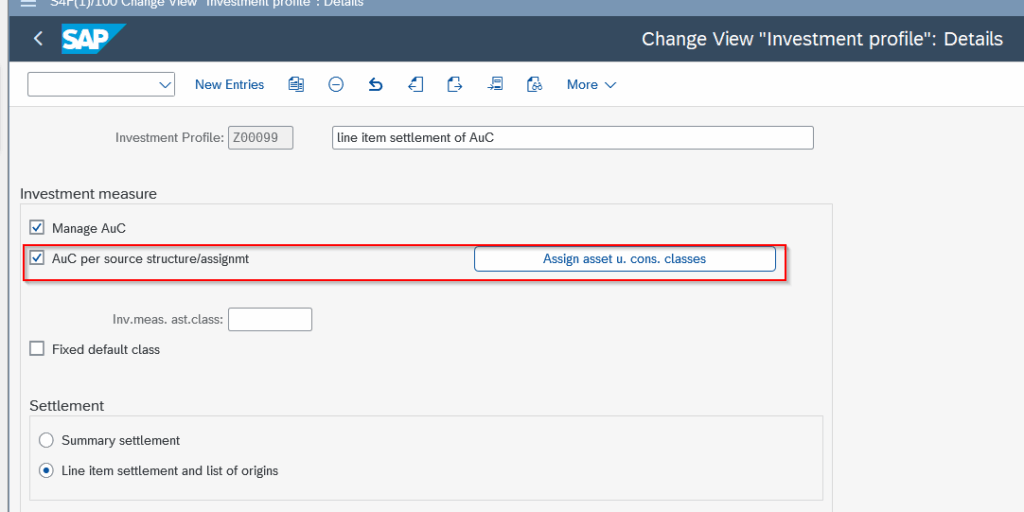Click the back arrow beside SAP logo
Screen dimensions: 1024x512
[38, 39]
